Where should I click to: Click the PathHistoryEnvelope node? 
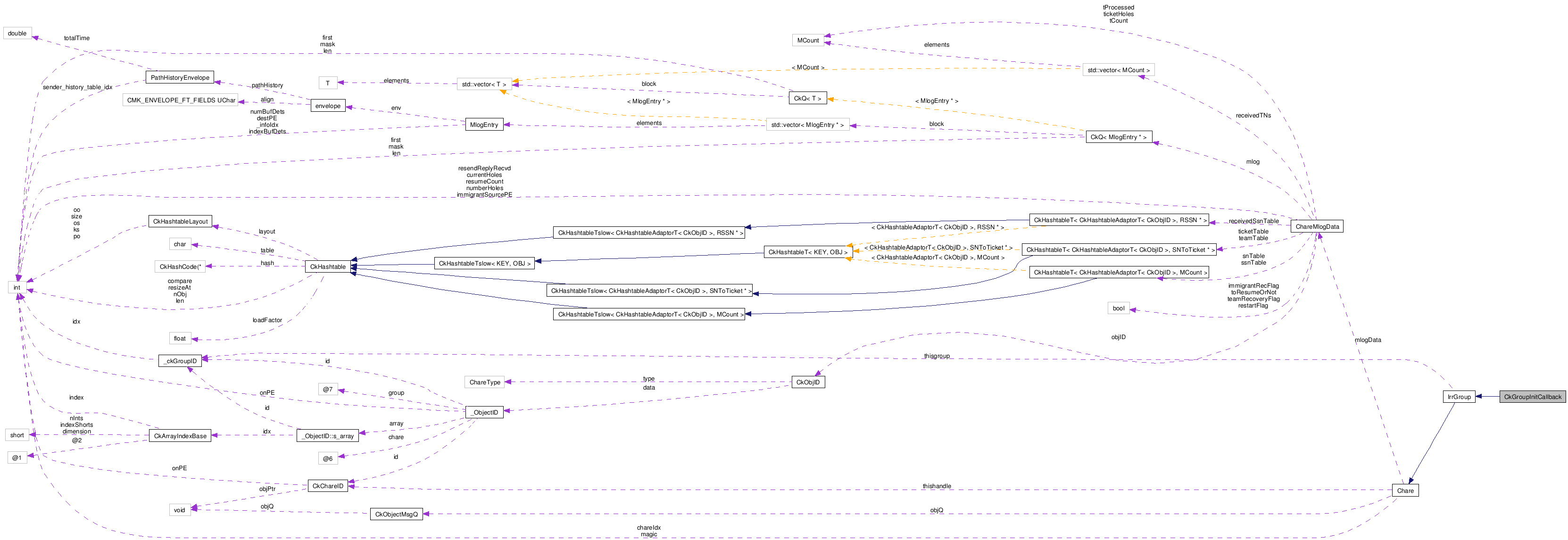180,77
